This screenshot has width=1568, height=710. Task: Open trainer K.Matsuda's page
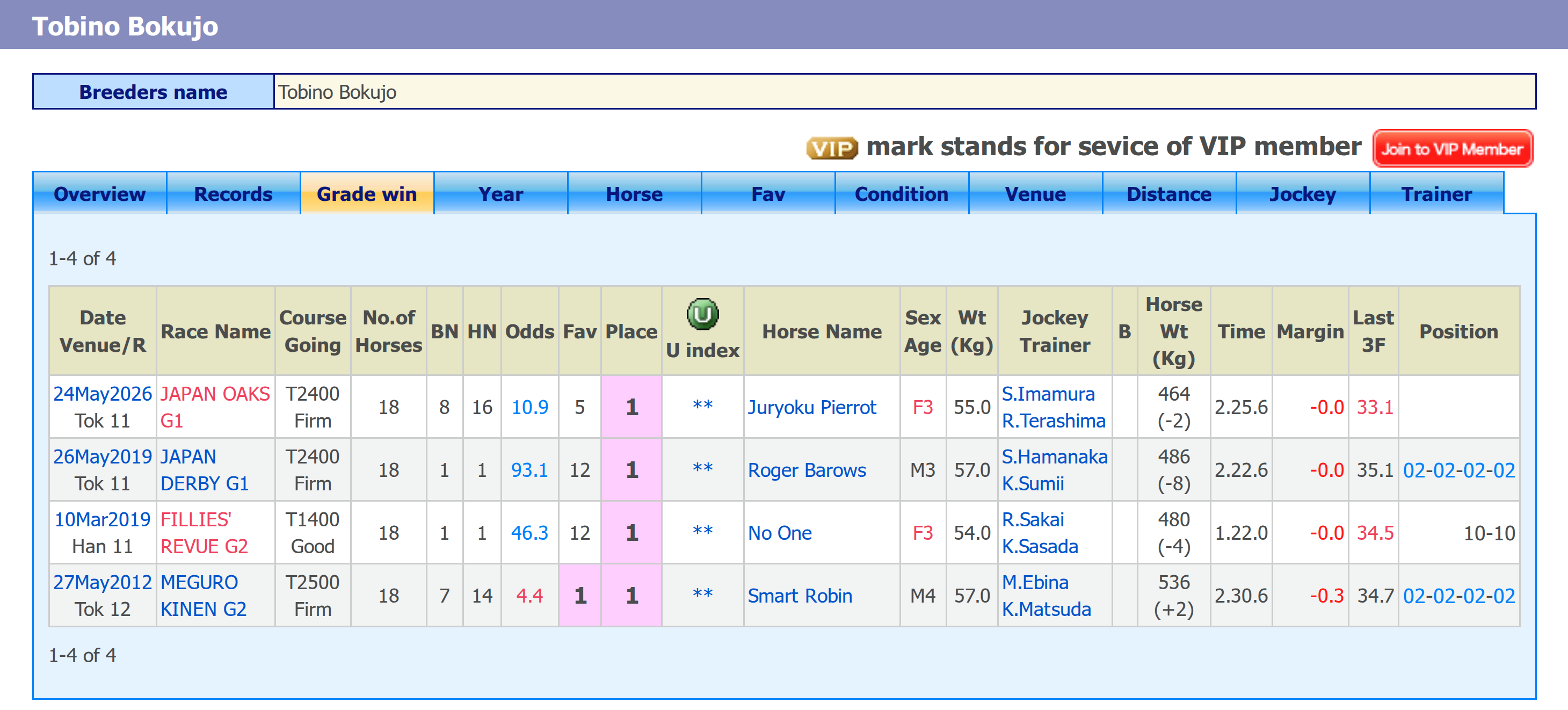1046,609
